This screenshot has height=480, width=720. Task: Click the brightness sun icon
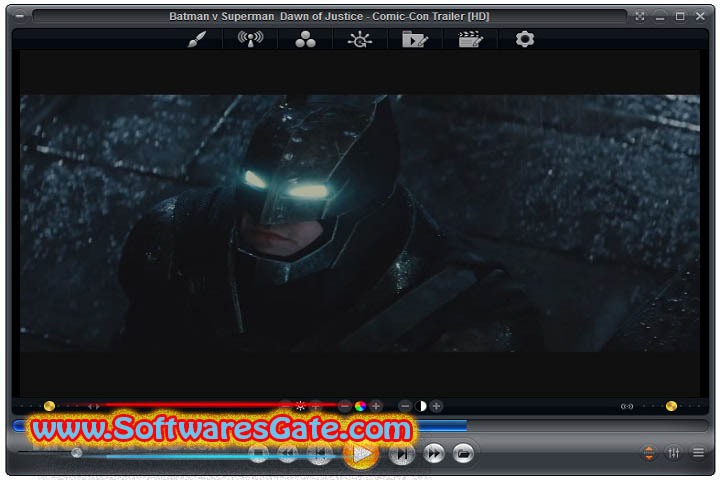(x=300, y=406)
